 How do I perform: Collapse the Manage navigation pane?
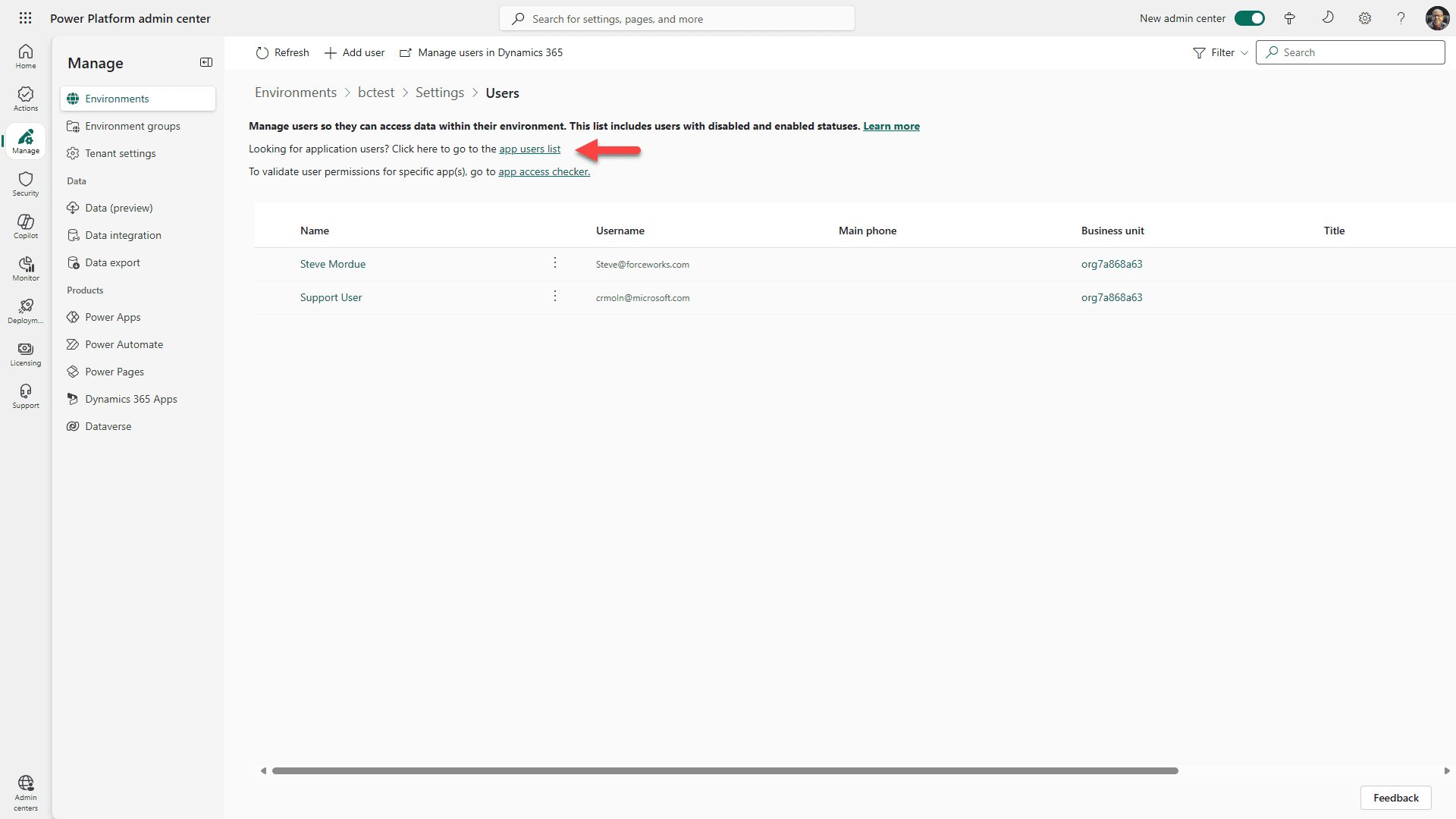click(x=206, y=62)
